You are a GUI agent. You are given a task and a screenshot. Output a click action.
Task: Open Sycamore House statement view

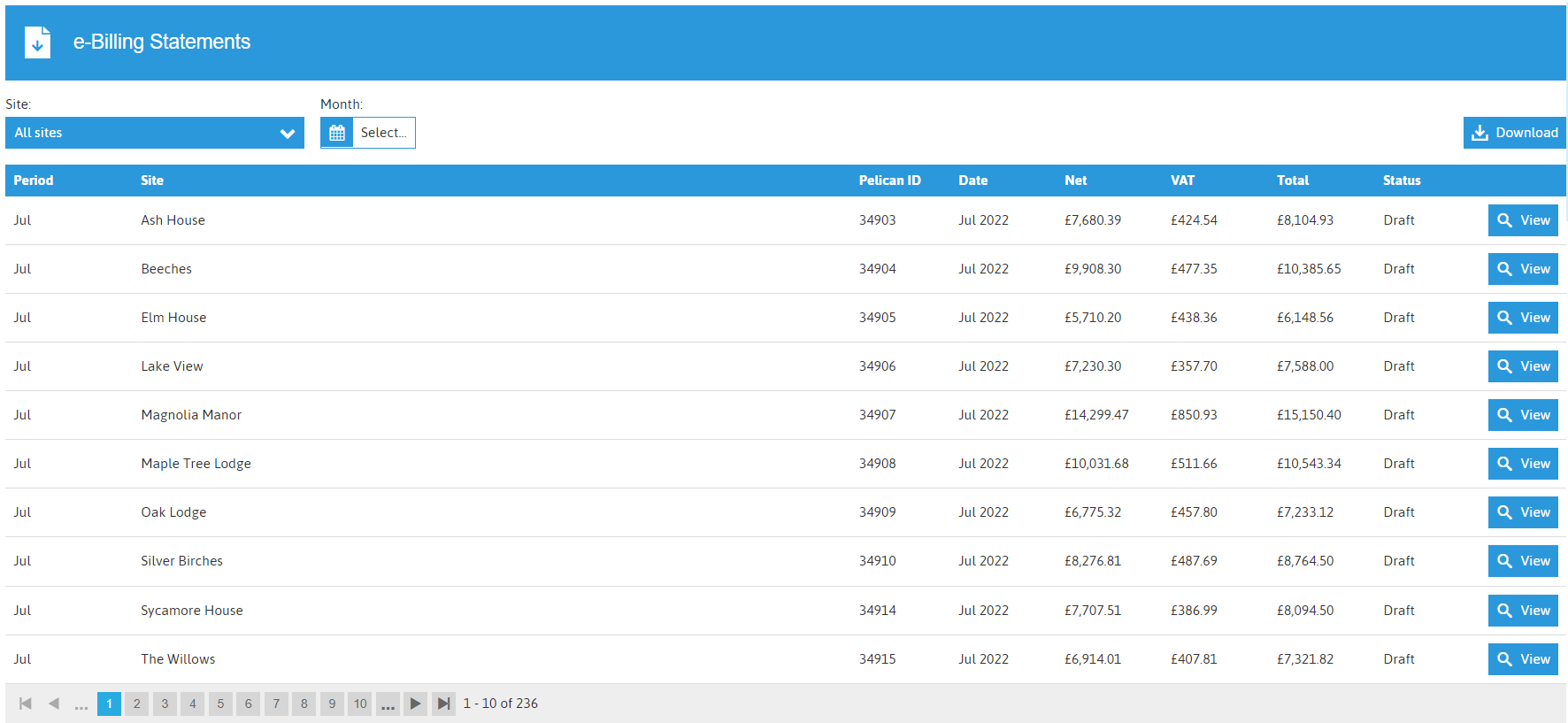point(1523,611)
